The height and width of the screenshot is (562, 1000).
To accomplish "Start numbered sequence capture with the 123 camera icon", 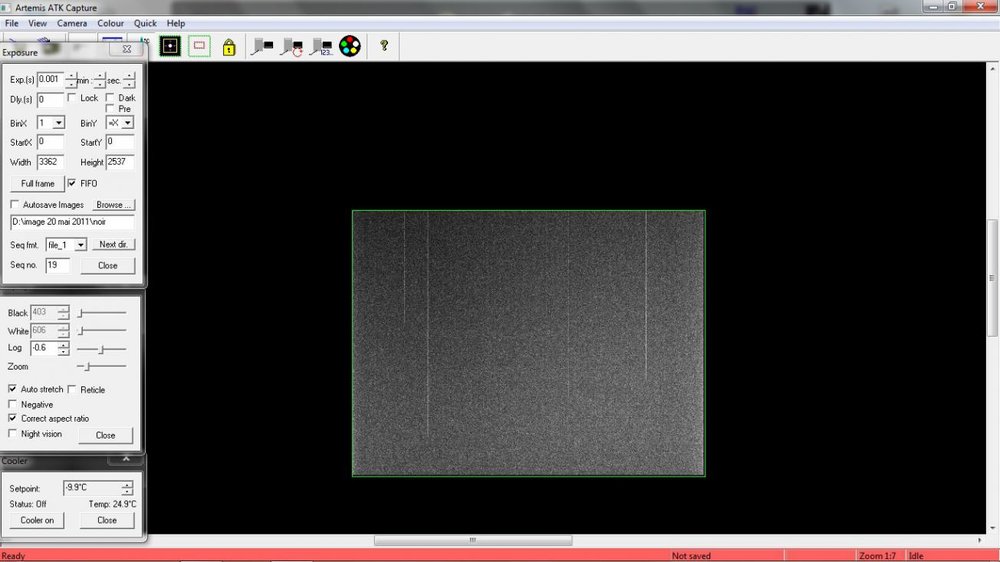I will 321,47.
